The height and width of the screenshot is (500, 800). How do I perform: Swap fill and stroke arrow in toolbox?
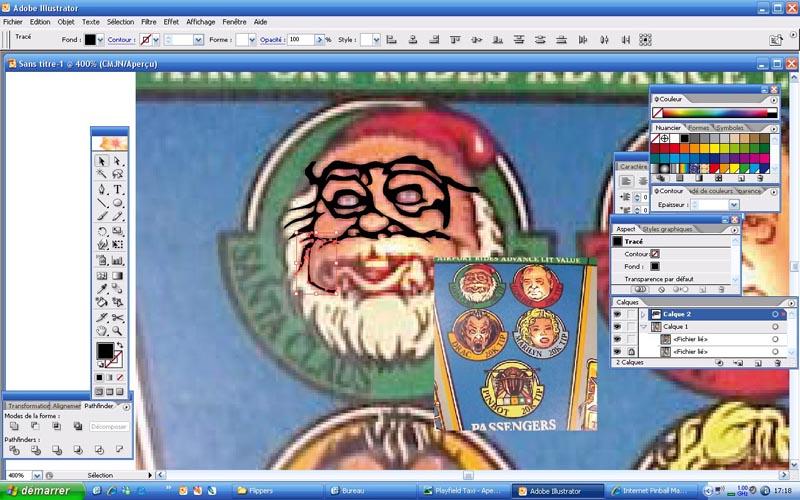(120, 345)
